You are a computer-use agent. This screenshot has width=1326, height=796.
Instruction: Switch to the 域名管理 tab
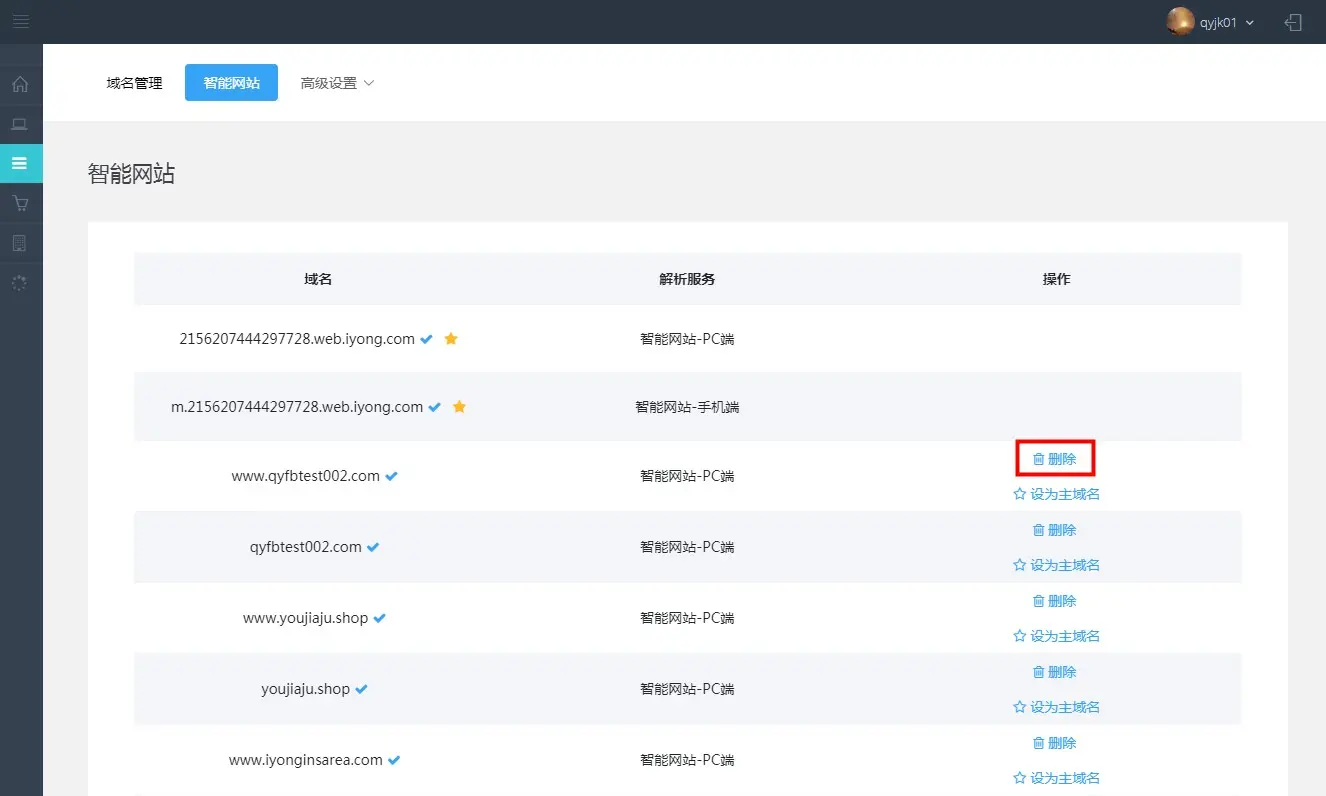click(134, 83)
